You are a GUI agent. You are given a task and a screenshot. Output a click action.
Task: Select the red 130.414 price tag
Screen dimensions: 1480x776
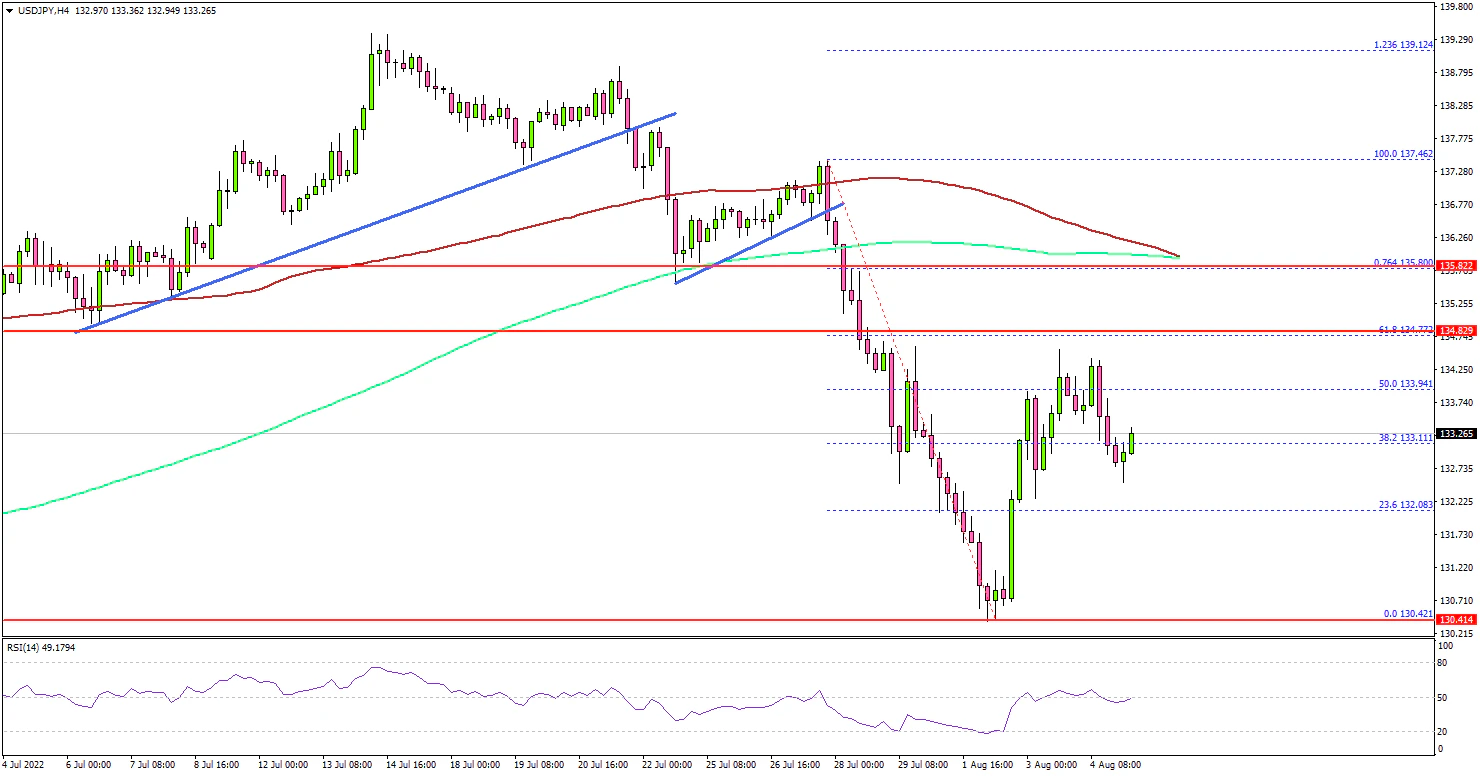(x=1455, y=621)
